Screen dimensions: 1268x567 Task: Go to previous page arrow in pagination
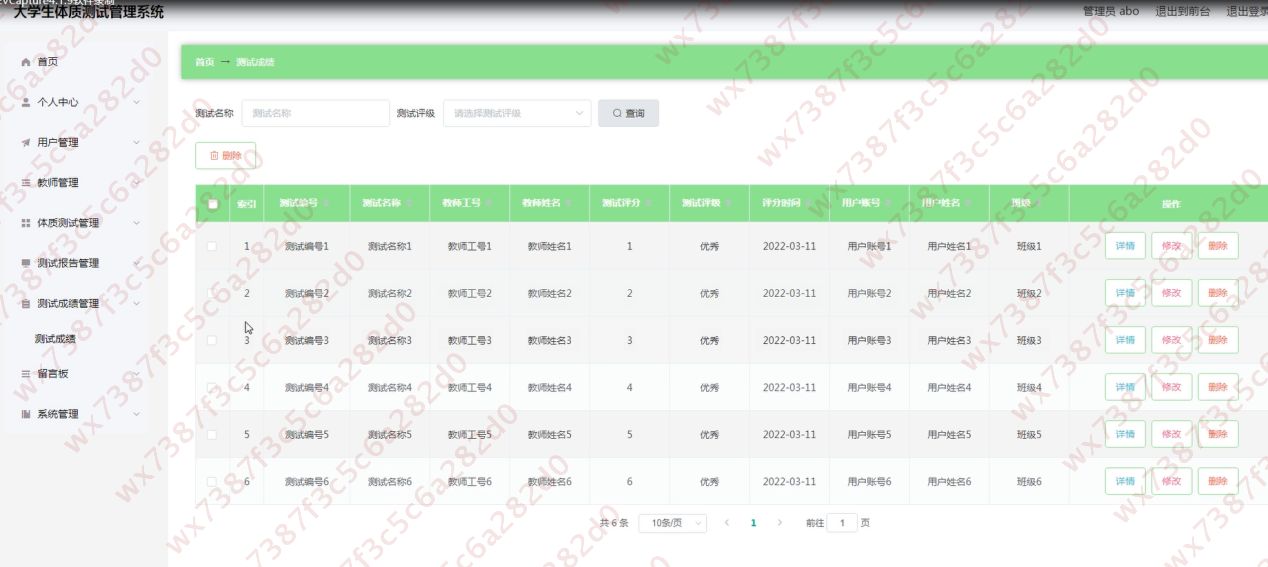(727, 523)
